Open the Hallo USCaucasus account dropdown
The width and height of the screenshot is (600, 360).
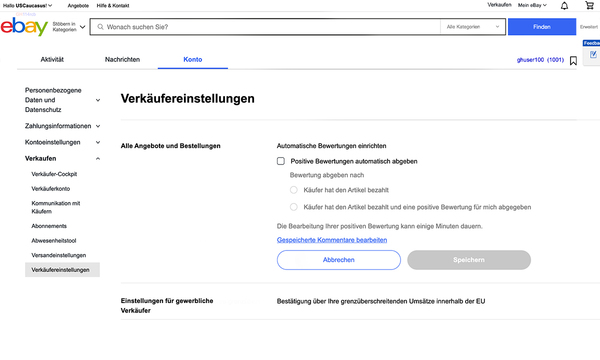point(28,6)
